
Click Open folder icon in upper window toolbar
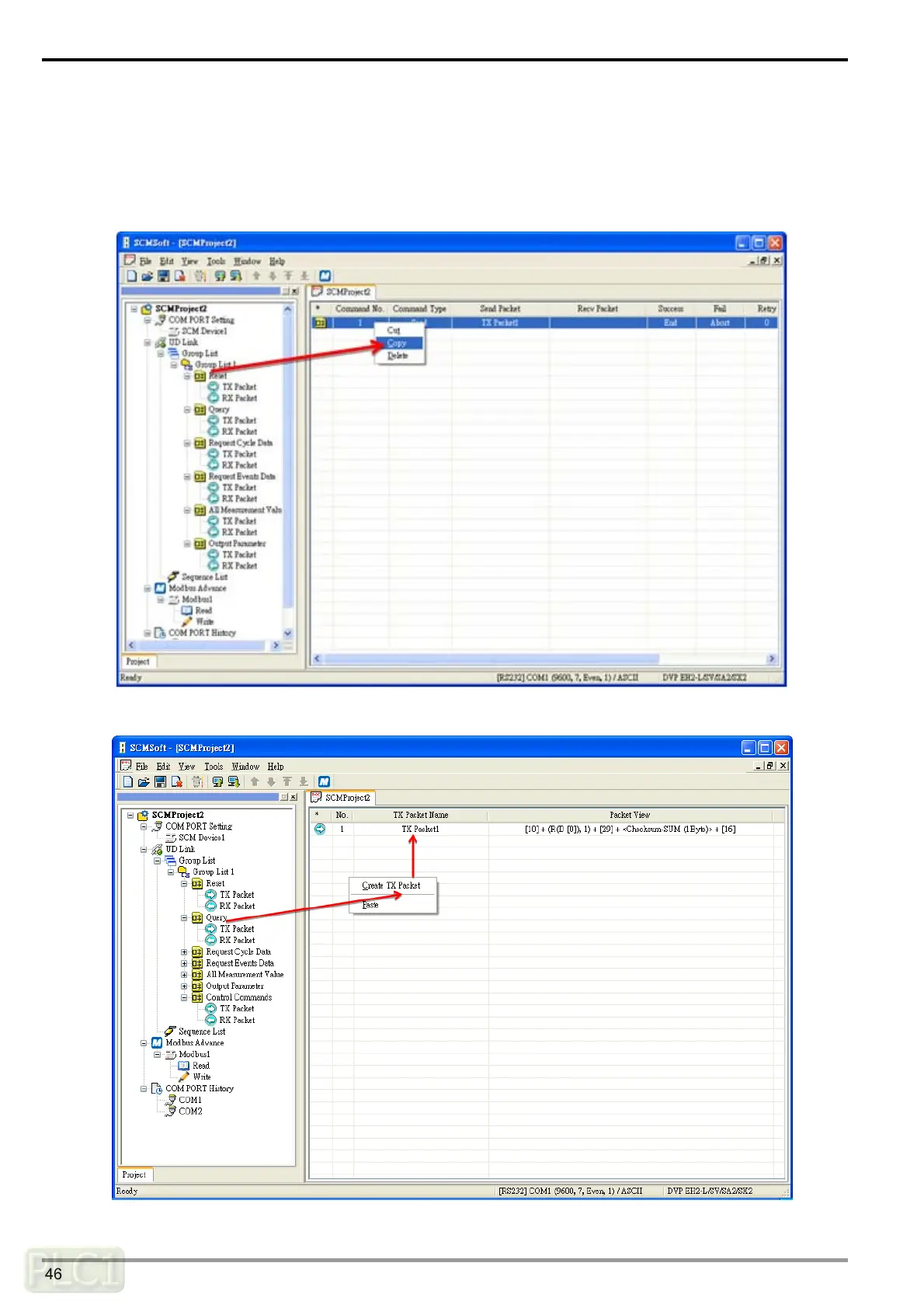click(x=147, y=276)
